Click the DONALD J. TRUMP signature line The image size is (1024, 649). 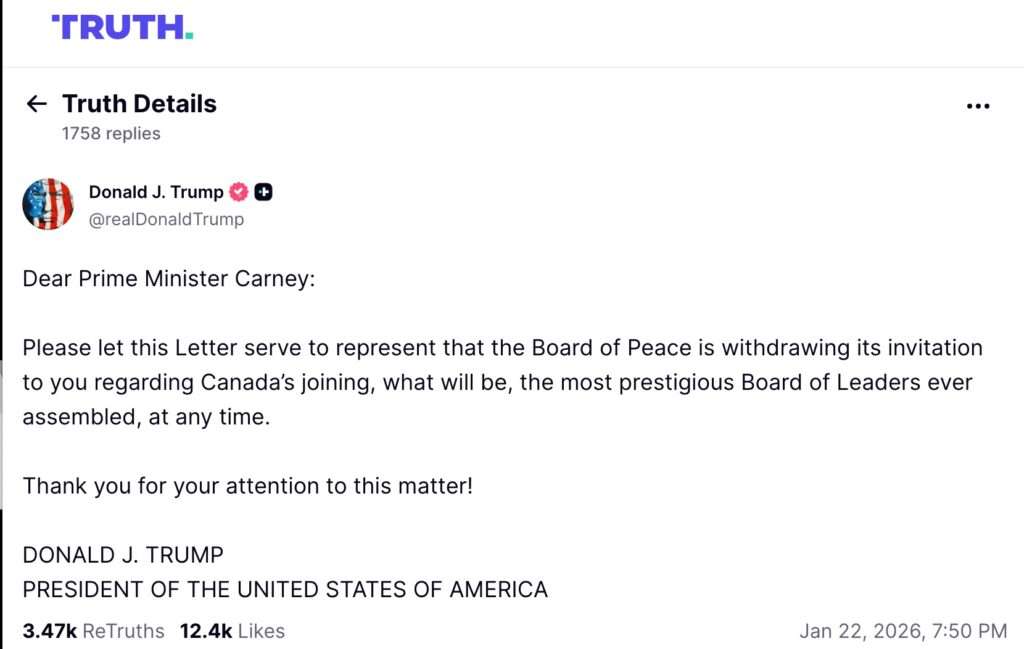[x=123, y=555]
